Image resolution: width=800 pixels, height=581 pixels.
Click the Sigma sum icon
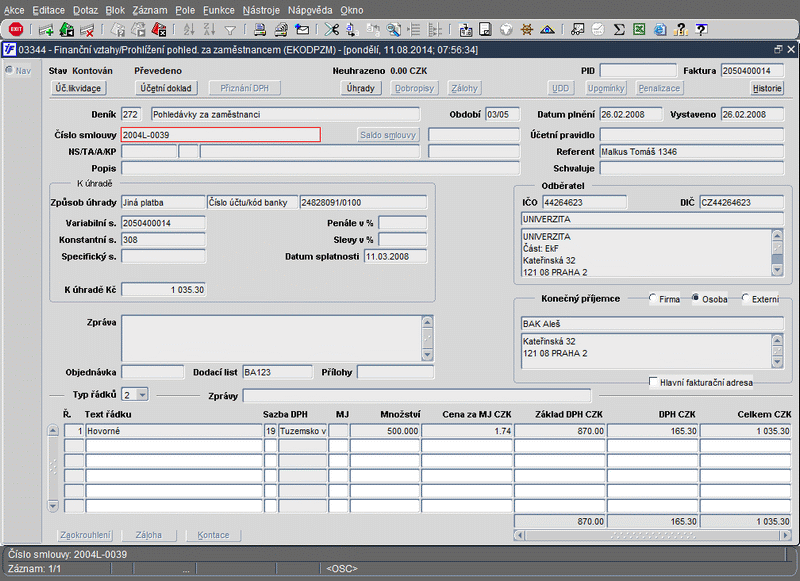[x=617, y=30]
